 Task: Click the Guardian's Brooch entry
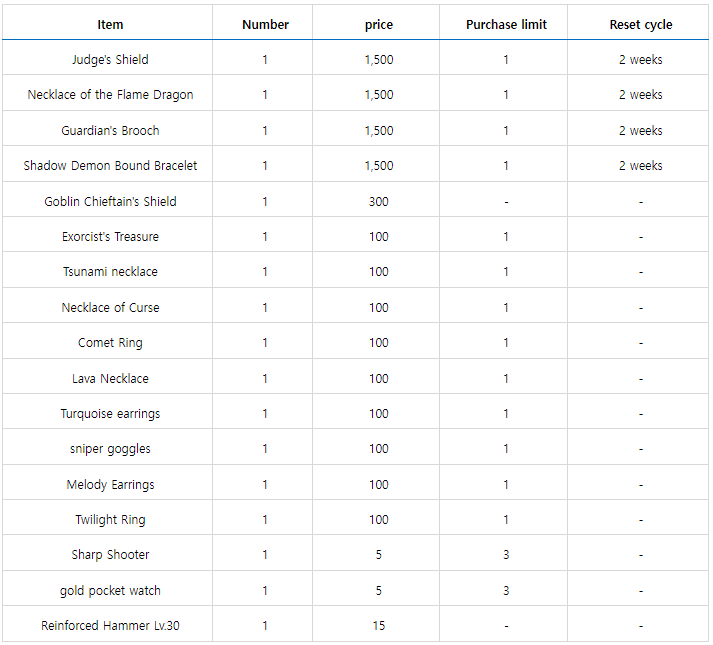tap(110, 131)
